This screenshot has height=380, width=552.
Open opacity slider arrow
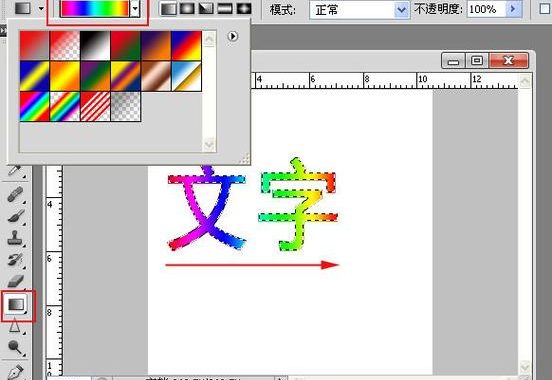(x=514, y=9)
